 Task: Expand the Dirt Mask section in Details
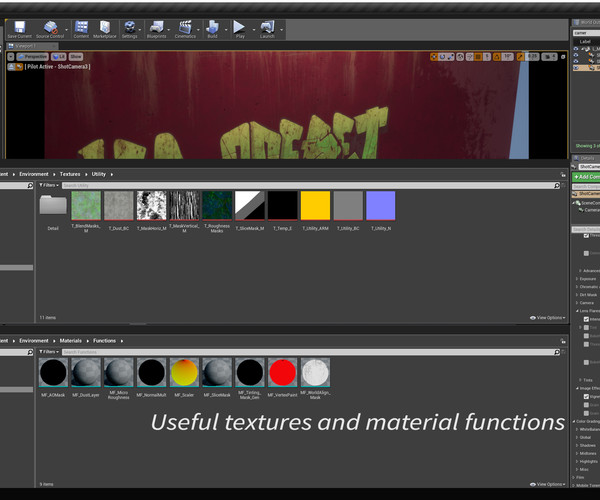click(577, 295)
